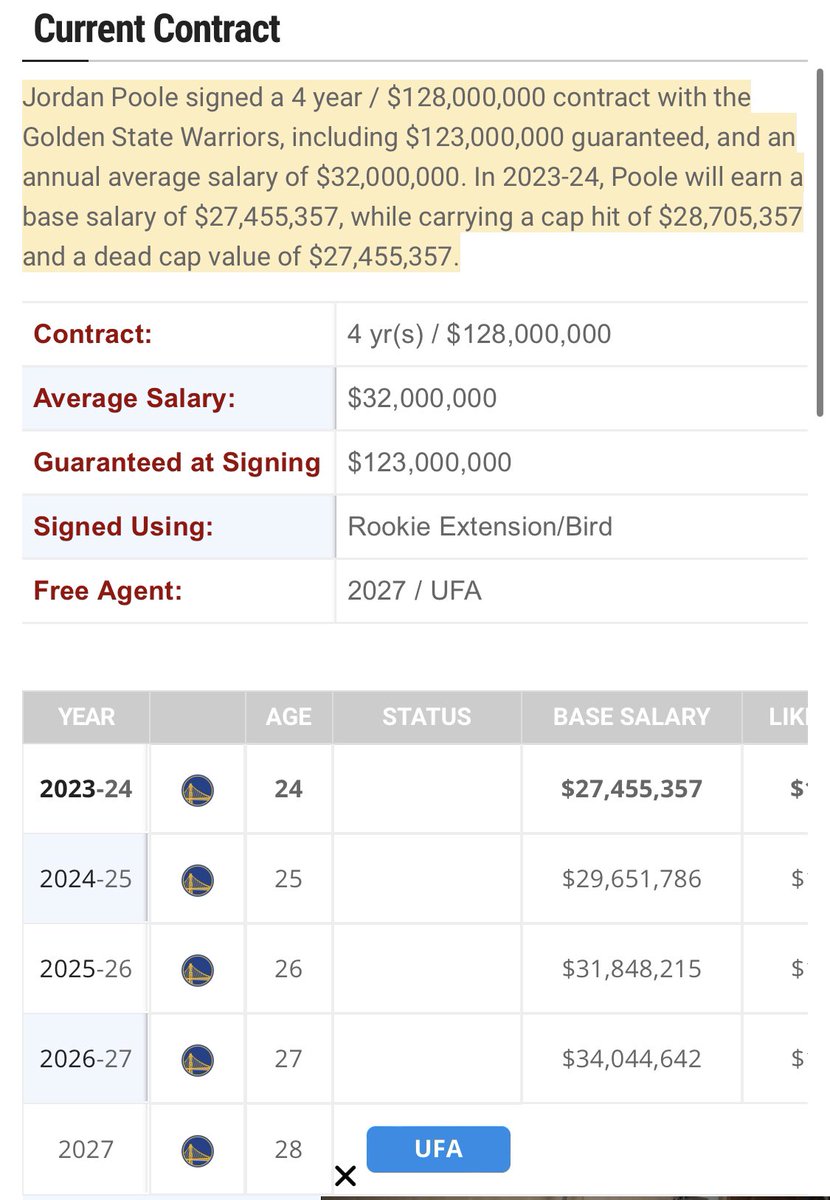Click the vertical scrollbar on the right edge
Screen dimensions: 830x1200
pyautogui.click(x=820, y=239)
